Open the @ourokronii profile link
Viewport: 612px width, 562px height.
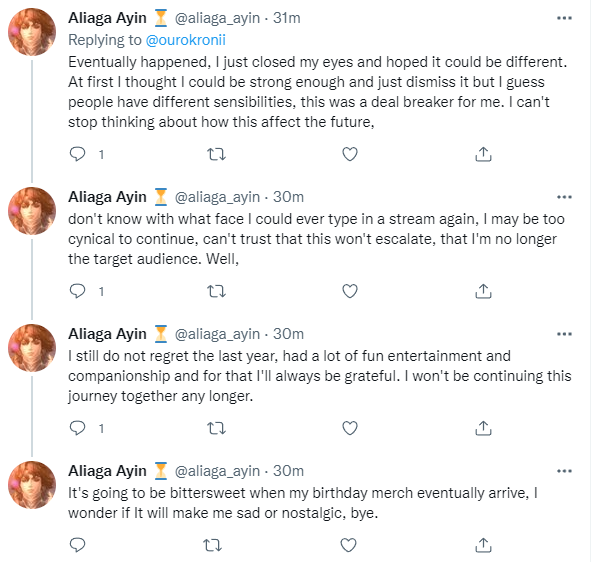point(185,40)
